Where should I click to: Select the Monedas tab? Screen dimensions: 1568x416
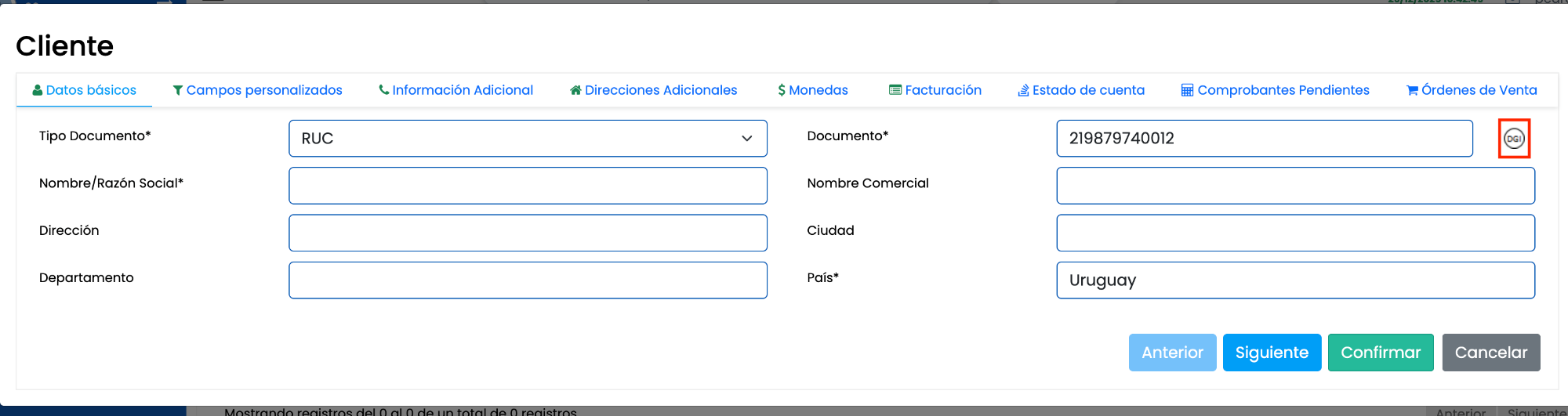pos(812,90)
